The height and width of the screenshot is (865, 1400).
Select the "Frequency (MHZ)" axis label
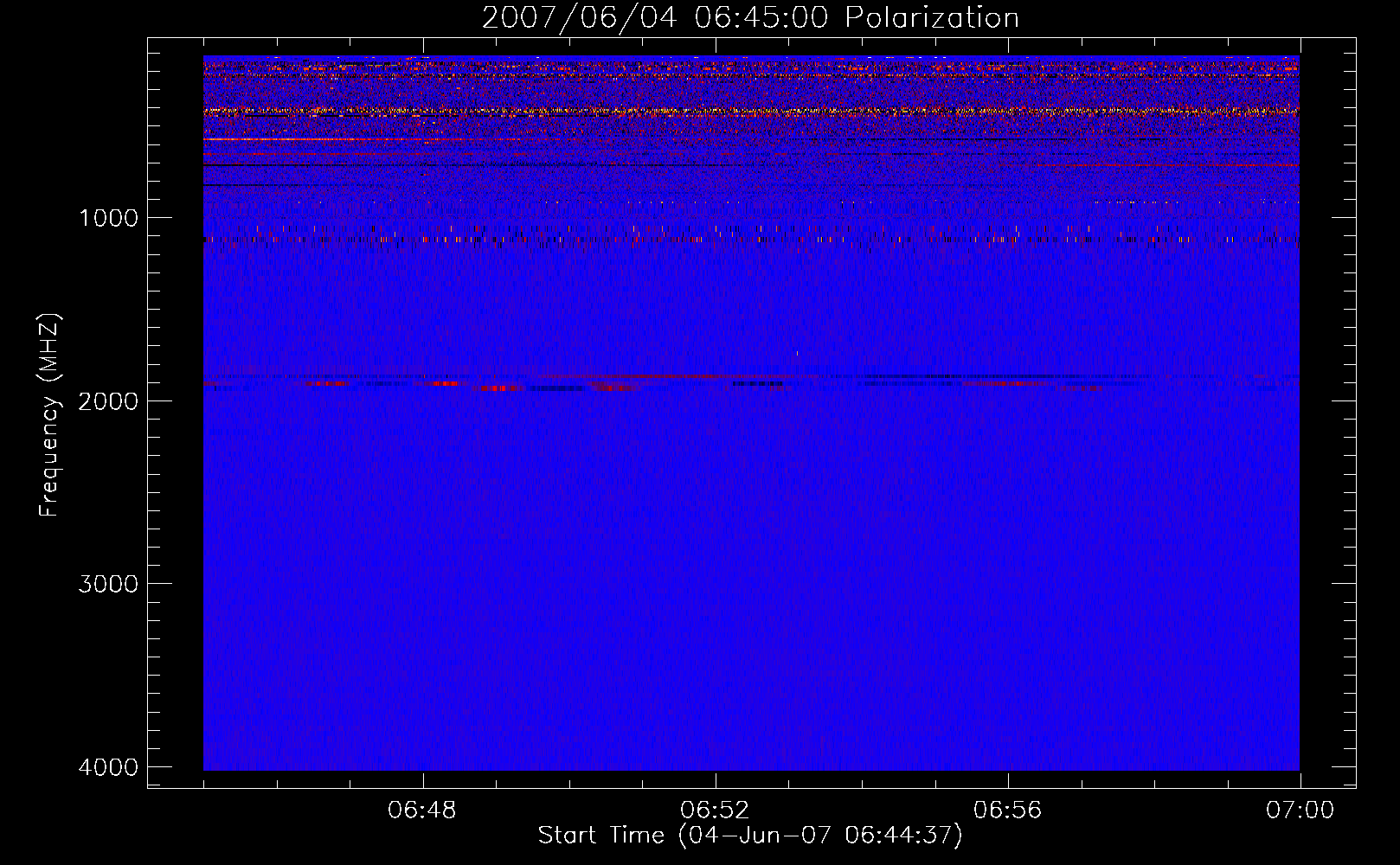tap(49, 415)
